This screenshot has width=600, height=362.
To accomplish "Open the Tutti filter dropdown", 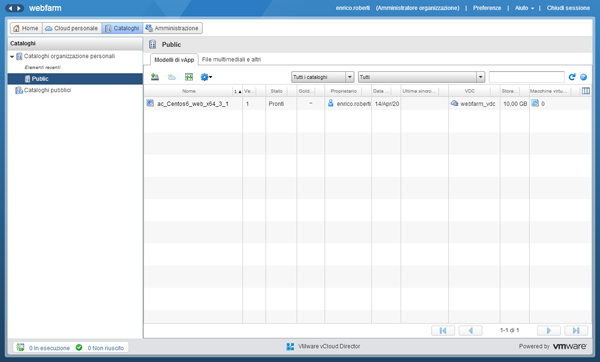I will pos(421,77).
